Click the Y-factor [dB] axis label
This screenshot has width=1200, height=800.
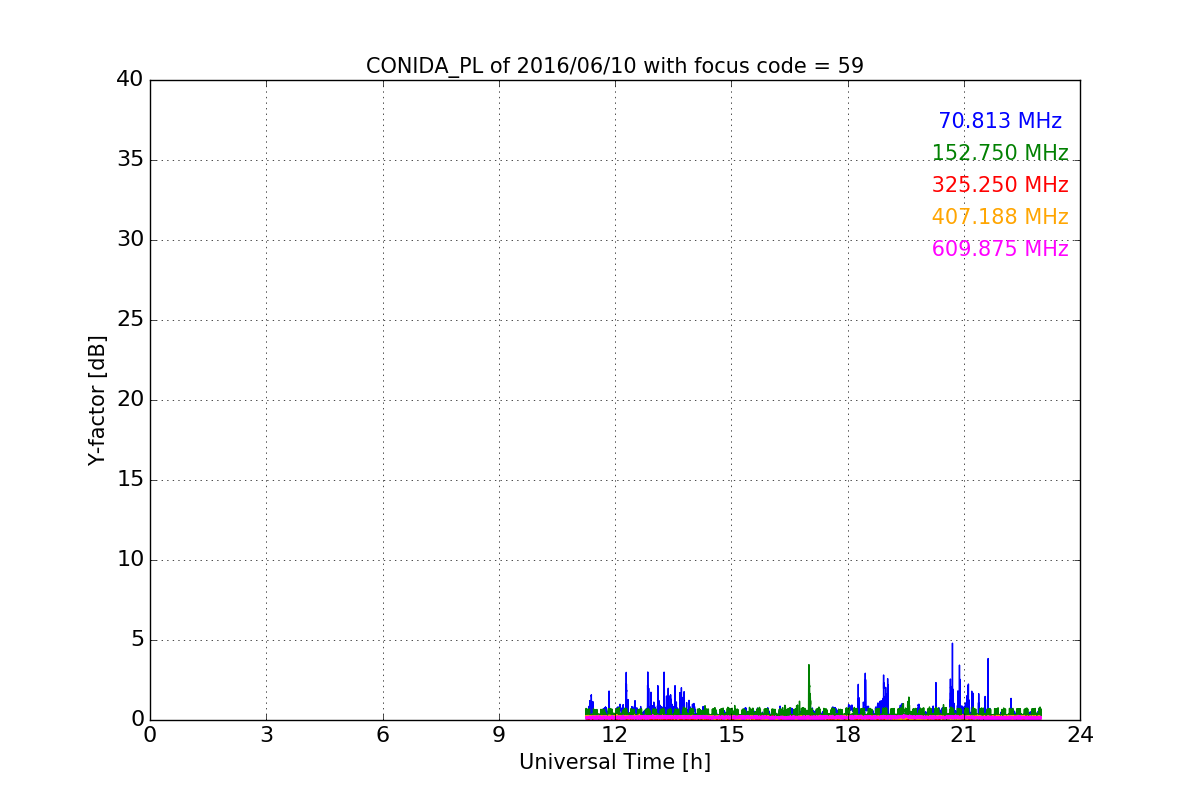click(97, 400)
